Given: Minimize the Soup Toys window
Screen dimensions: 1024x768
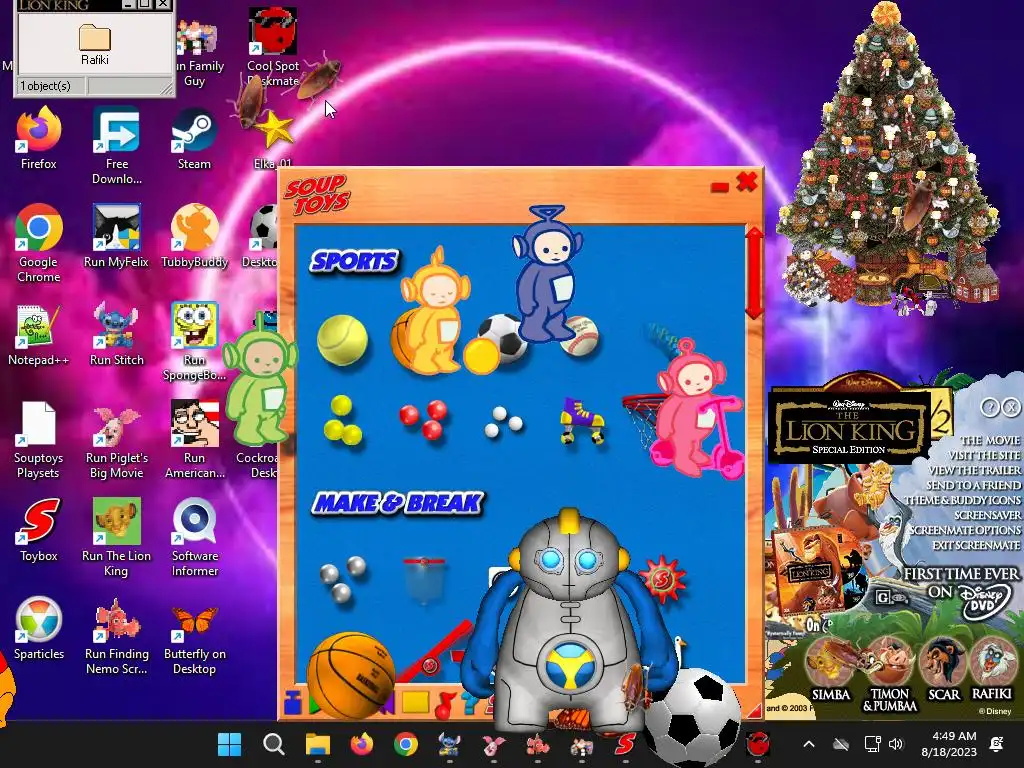Looking at the screenshot, I should tap(719, 187).
